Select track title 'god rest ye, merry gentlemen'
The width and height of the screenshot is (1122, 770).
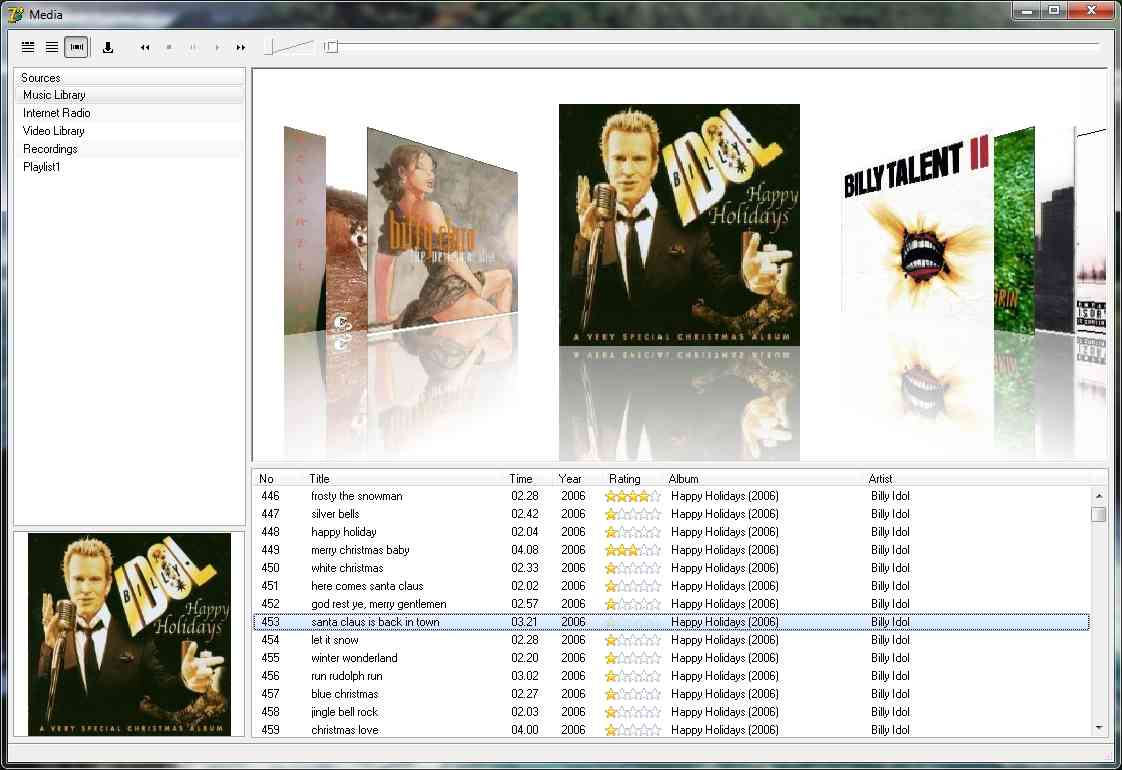(379, 604)
